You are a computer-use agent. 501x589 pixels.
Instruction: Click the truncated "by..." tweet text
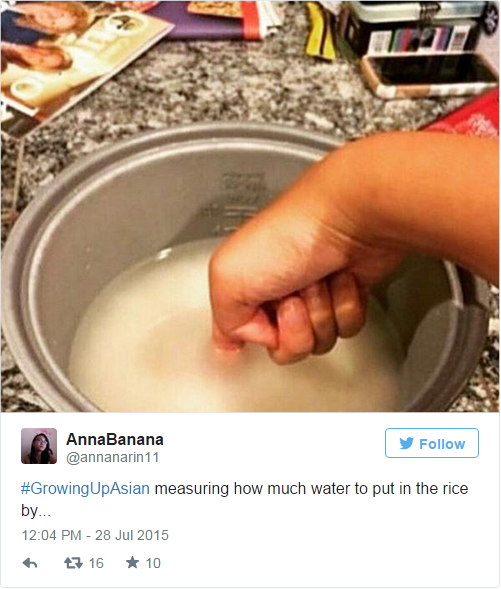click(x=36, y=511)
